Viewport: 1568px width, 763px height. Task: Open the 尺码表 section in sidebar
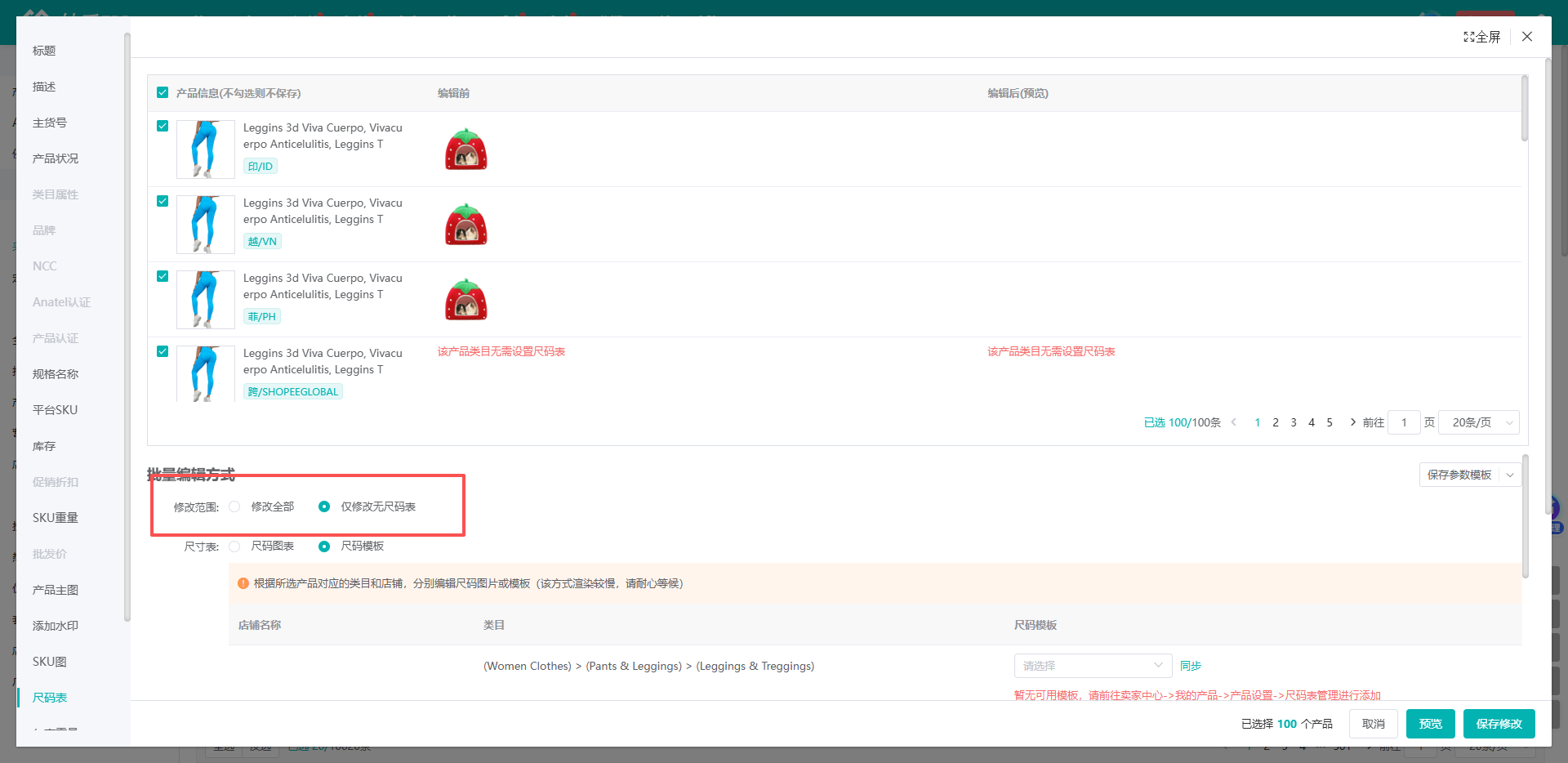tap(50, 698)
